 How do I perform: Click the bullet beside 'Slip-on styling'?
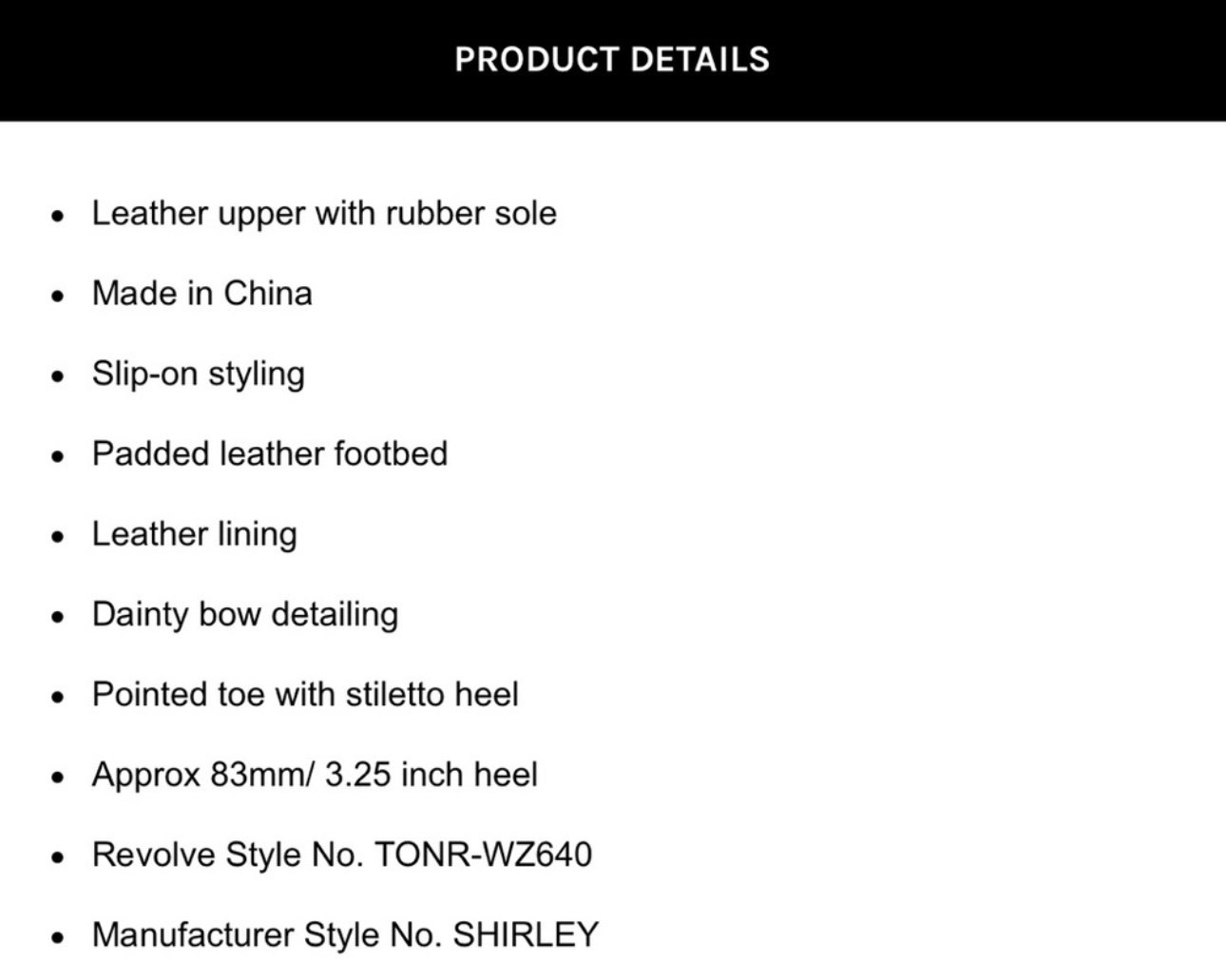point(59,376)
